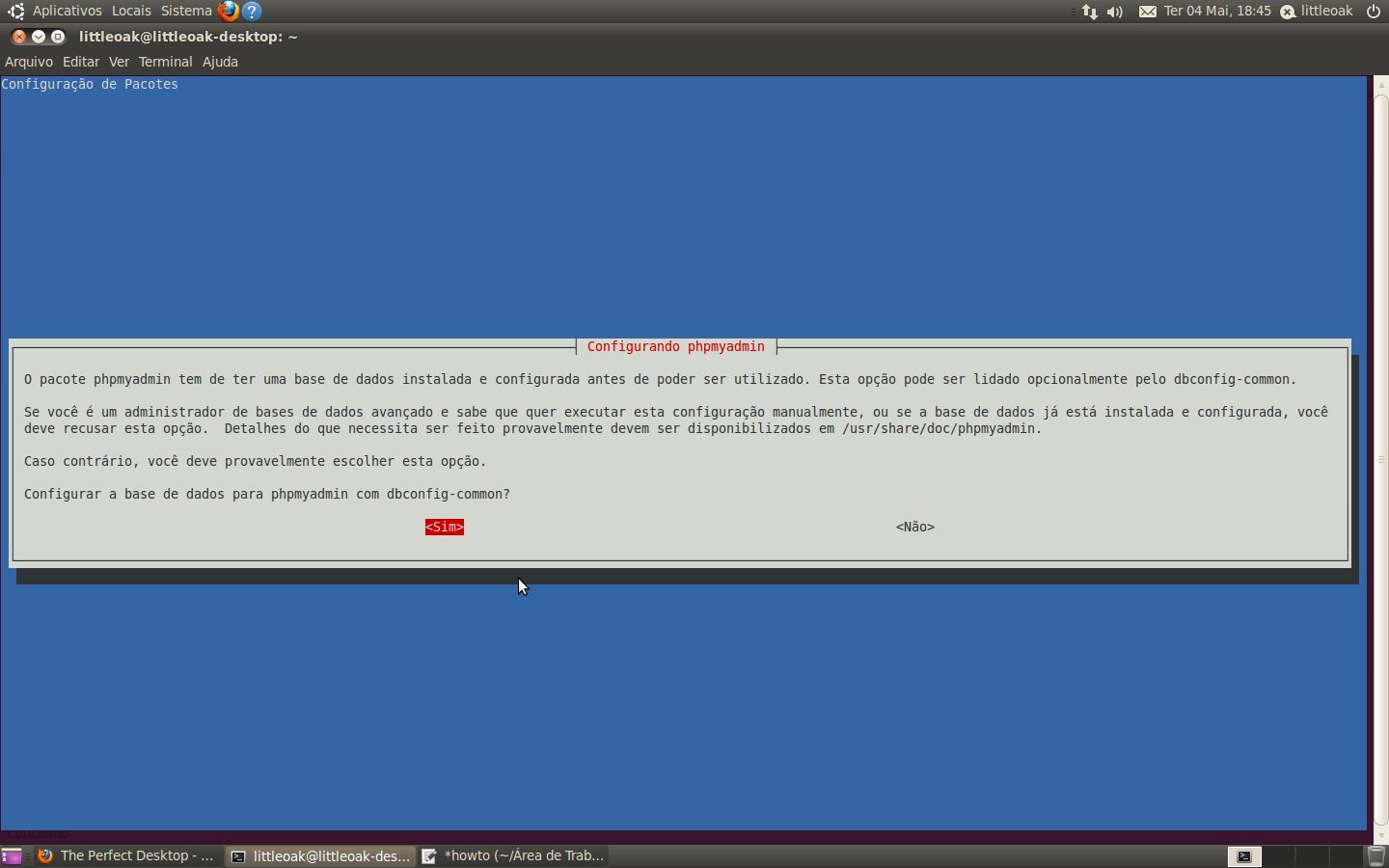
Task: Close the terminal window
Action: (x=18, y=37)
